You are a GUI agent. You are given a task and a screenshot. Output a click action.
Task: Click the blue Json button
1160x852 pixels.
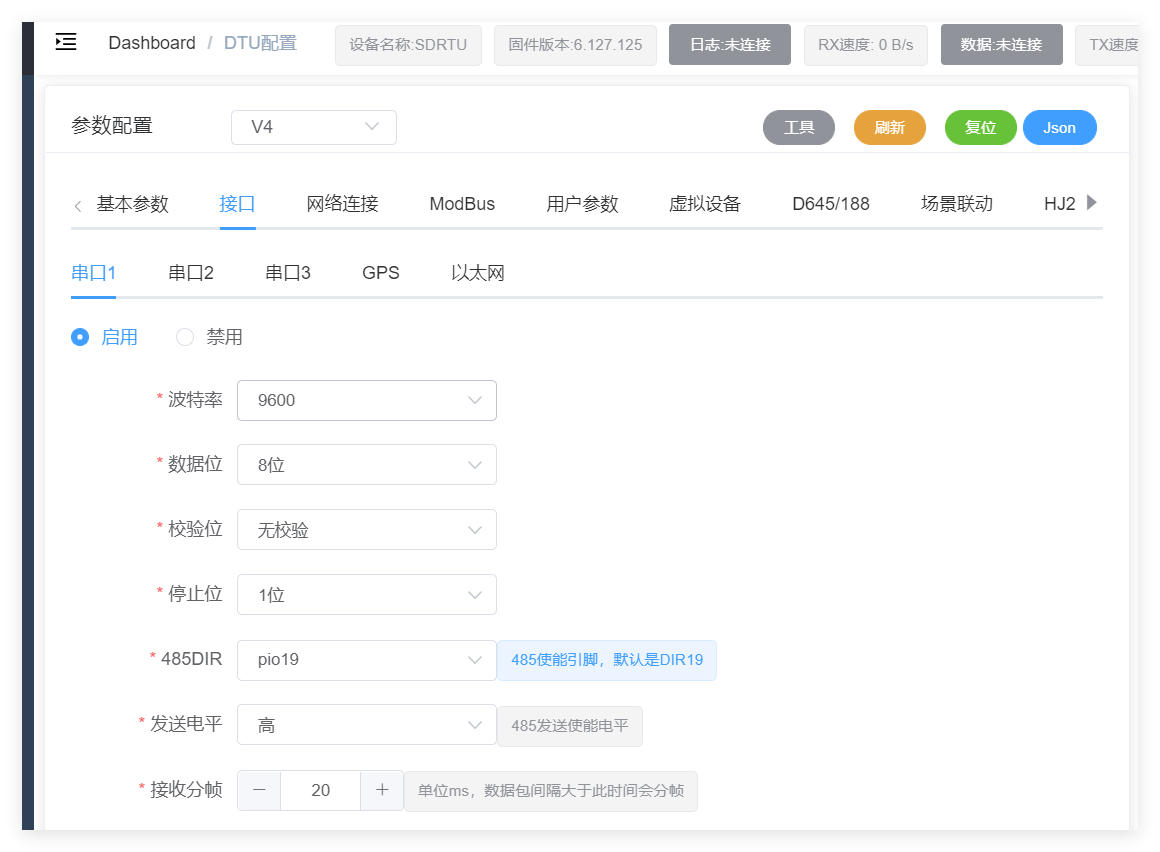[x=1059, y=128]
